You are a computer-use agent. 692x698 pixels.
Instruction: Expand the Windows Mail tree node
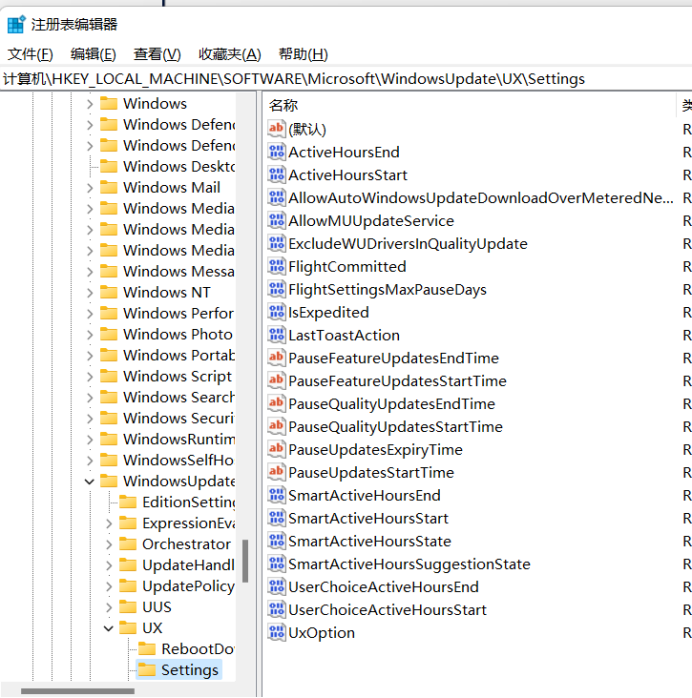click(89, 187)
